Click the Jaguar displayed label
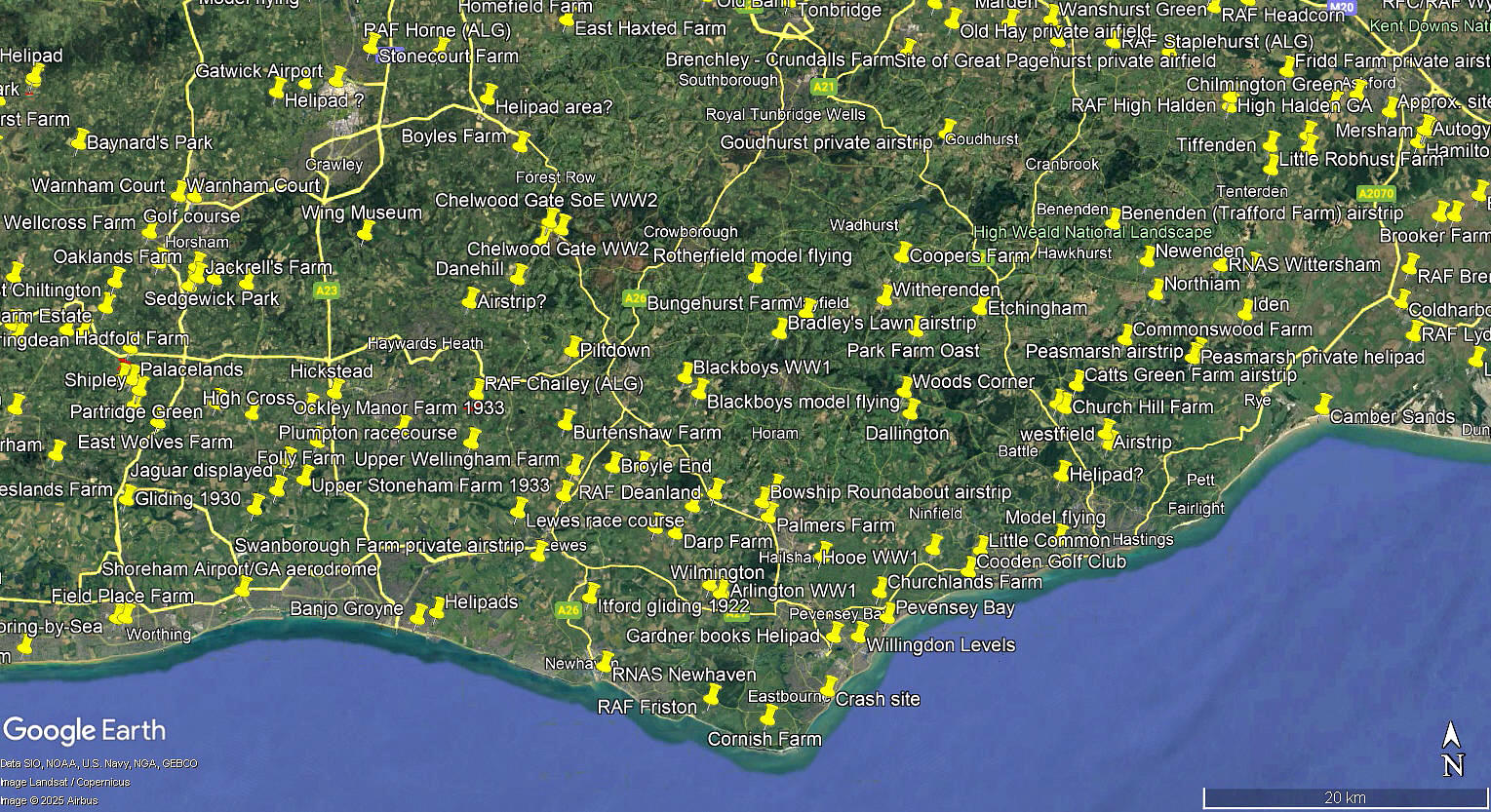Screen dimensions: 1491x812 [x=201, y=471]
